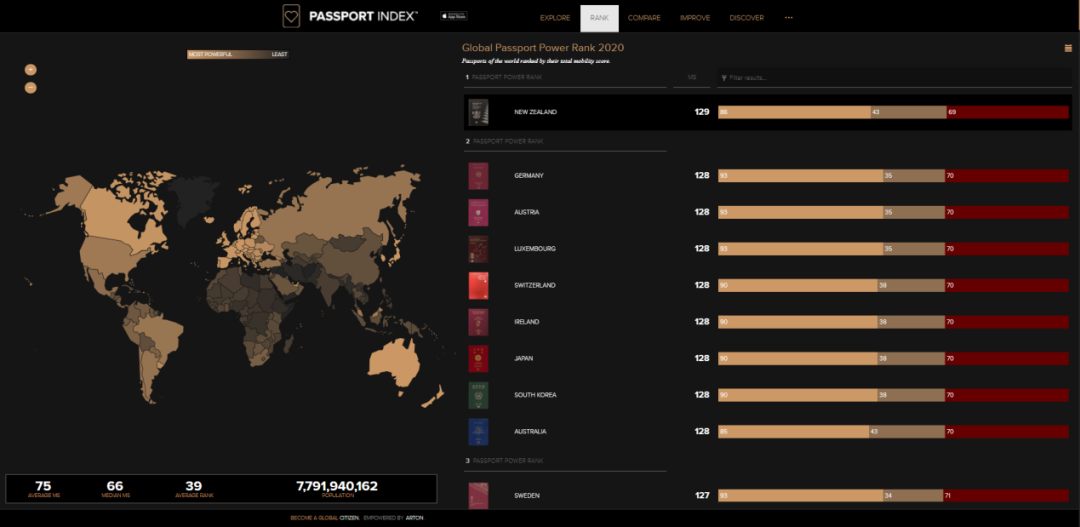Select SWITZERLAND country name
The width and height of the screenshot is (1080, 527).
534,285
